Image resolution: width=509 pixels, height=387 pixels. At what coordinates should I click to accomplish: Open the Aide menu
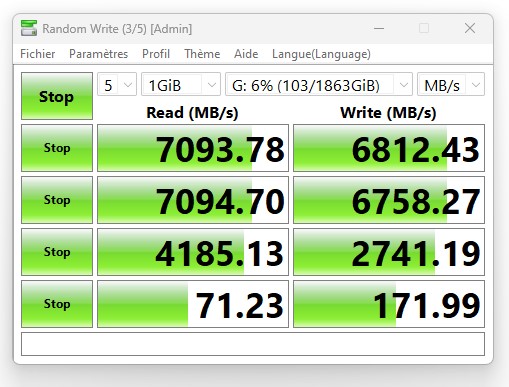(x=246, y=54)
